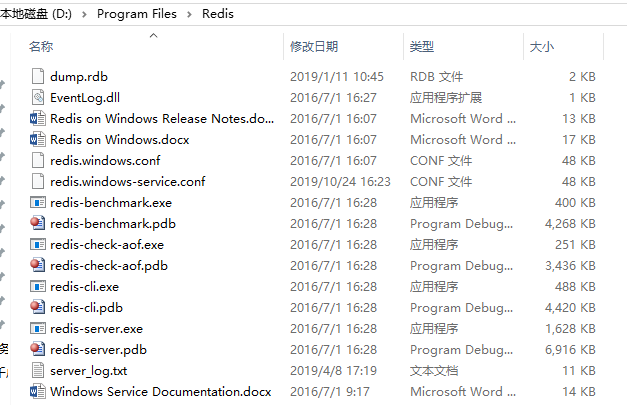Screen dimensions: 627x405
Task: Click the redis-check-aof.pdb debug icon
Action: click(38, 265)
